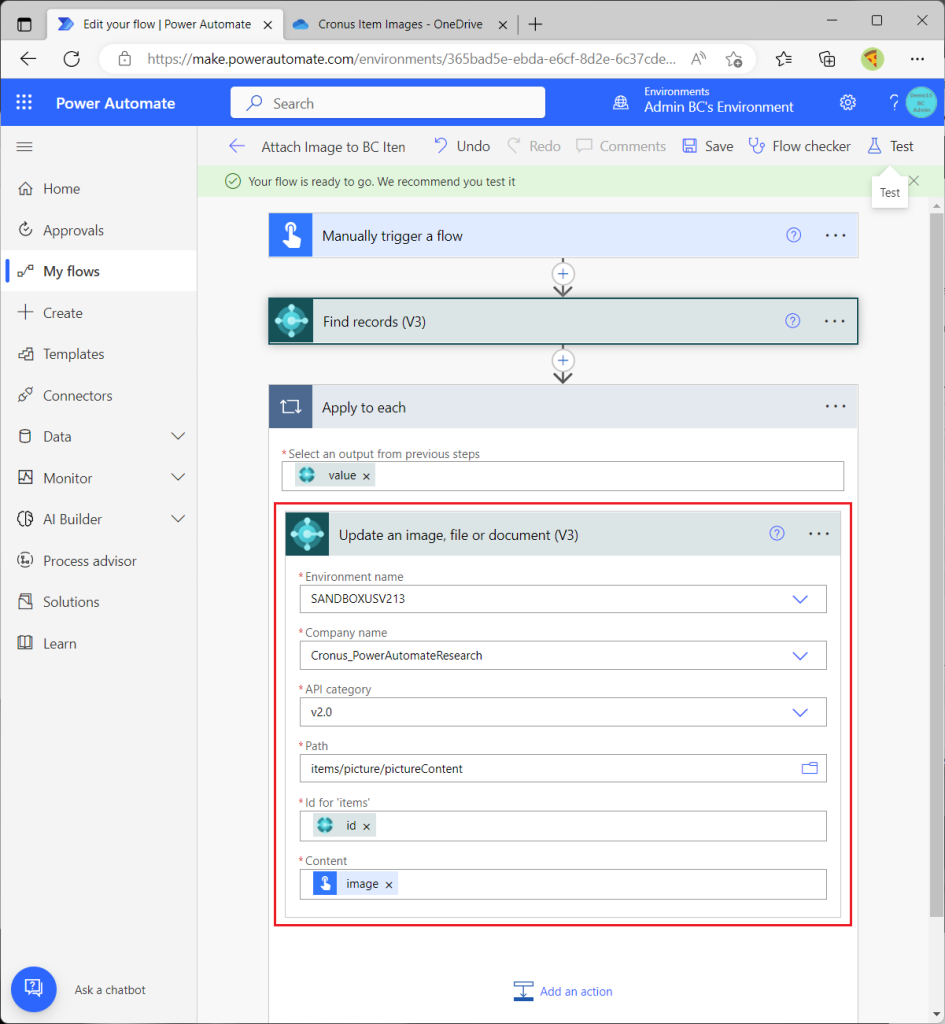
Task: Click the vertical scrollbar of flow canvas
Action: point(937,565)
